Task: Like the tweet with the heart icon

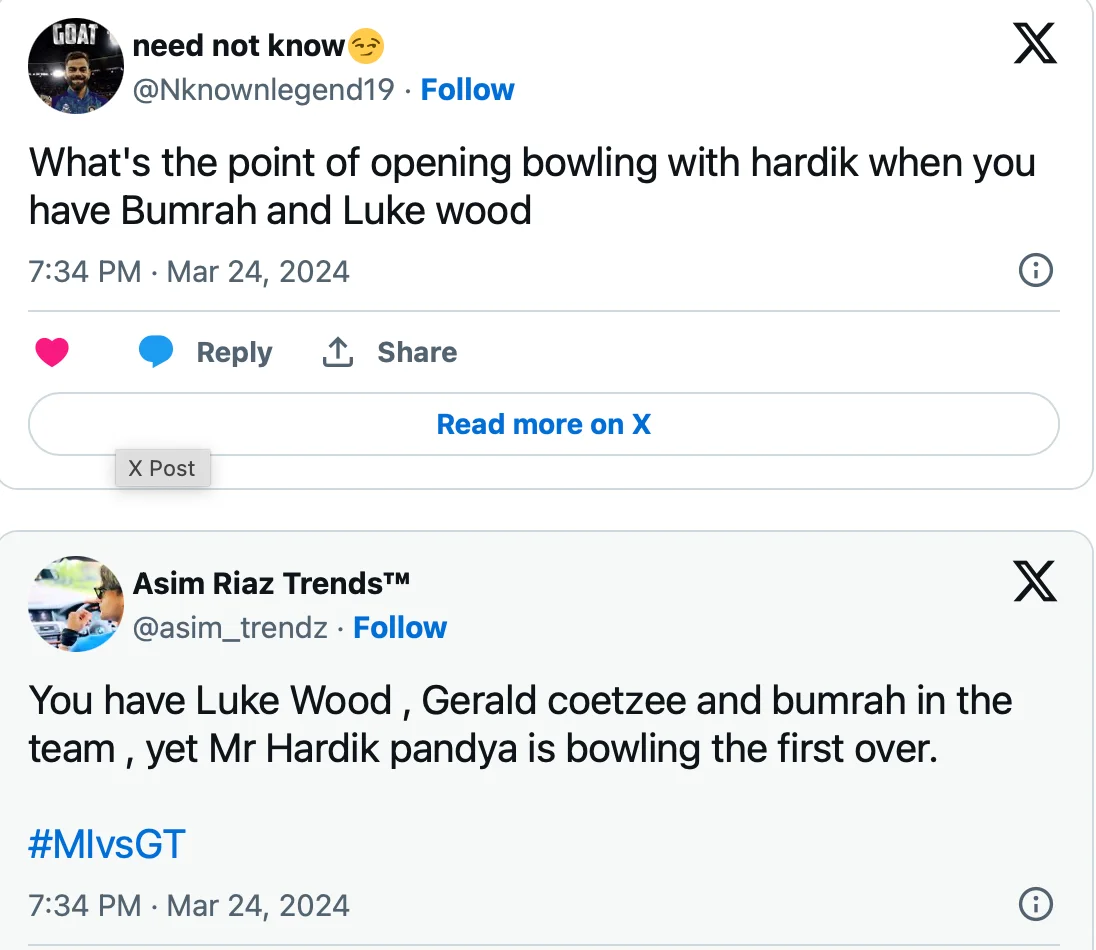Action: click(x=52, y=352)
